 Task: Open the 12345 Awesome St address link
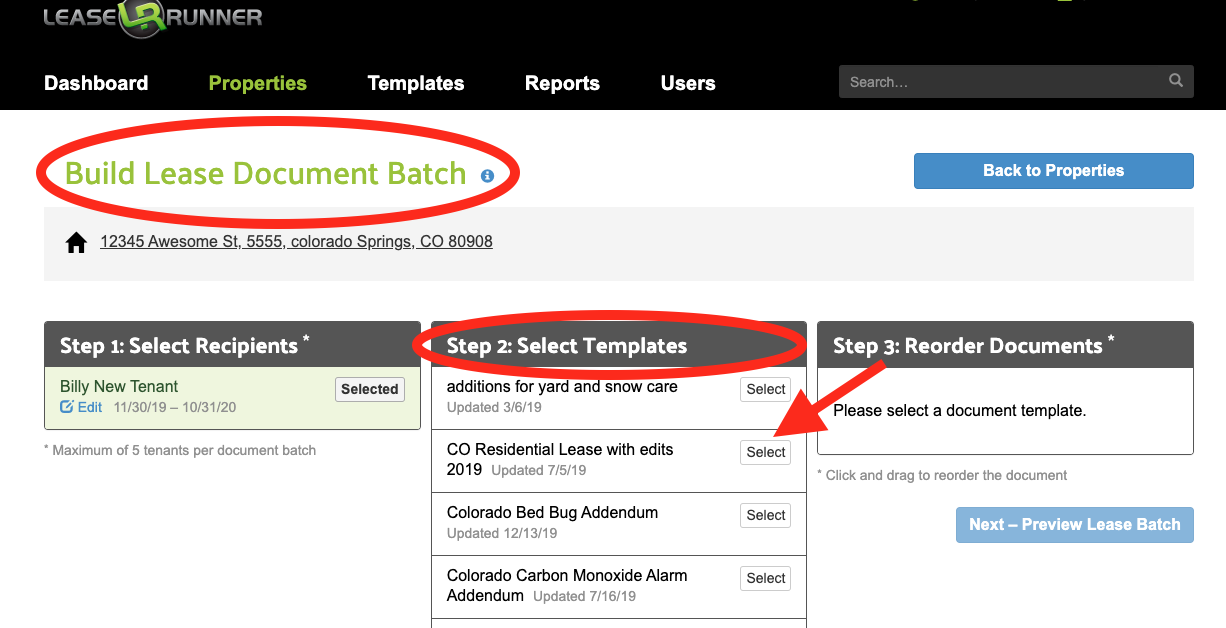tap(296, 241)
